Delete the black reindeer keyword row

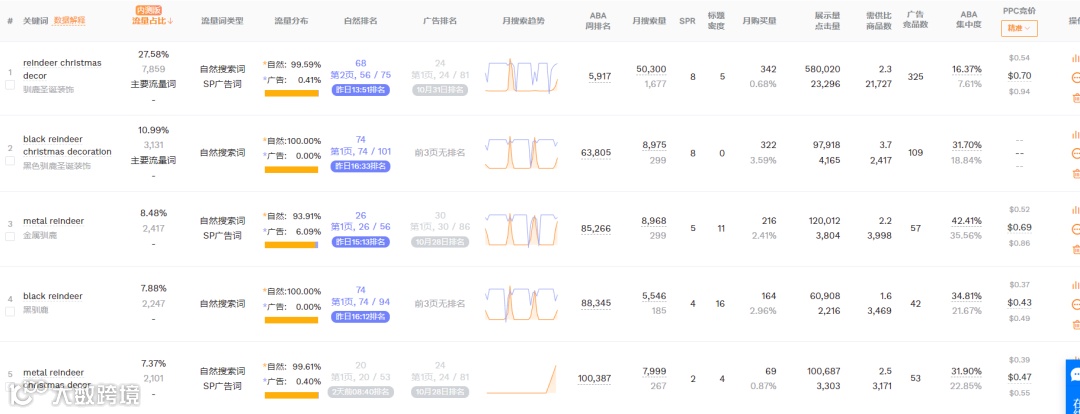tap(1075, 323)
